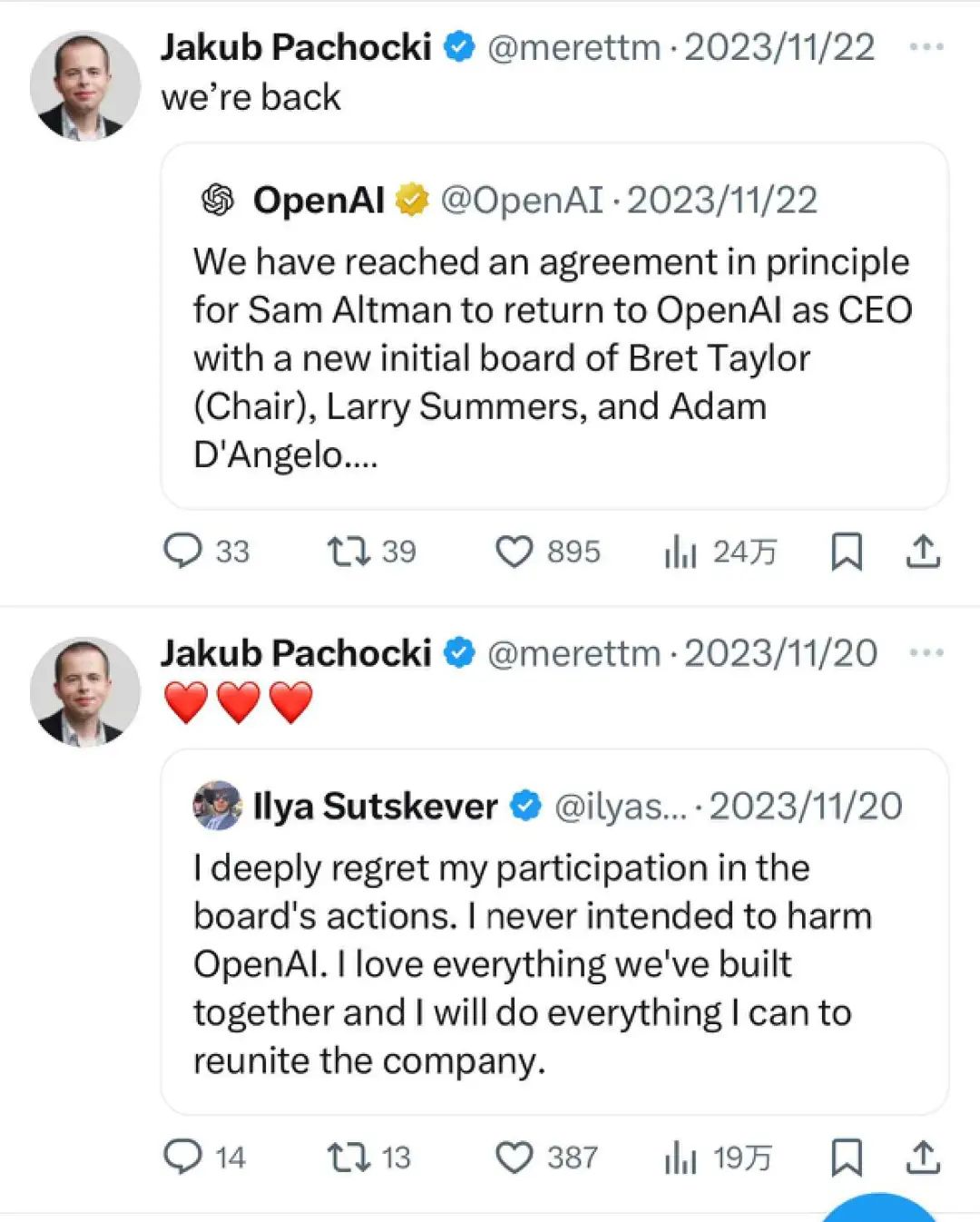The height and width of the screenshot is (1222, 980).
Task: View analytics showing 19万 views
Action: pyautogui.click(x=718, y=1158)
